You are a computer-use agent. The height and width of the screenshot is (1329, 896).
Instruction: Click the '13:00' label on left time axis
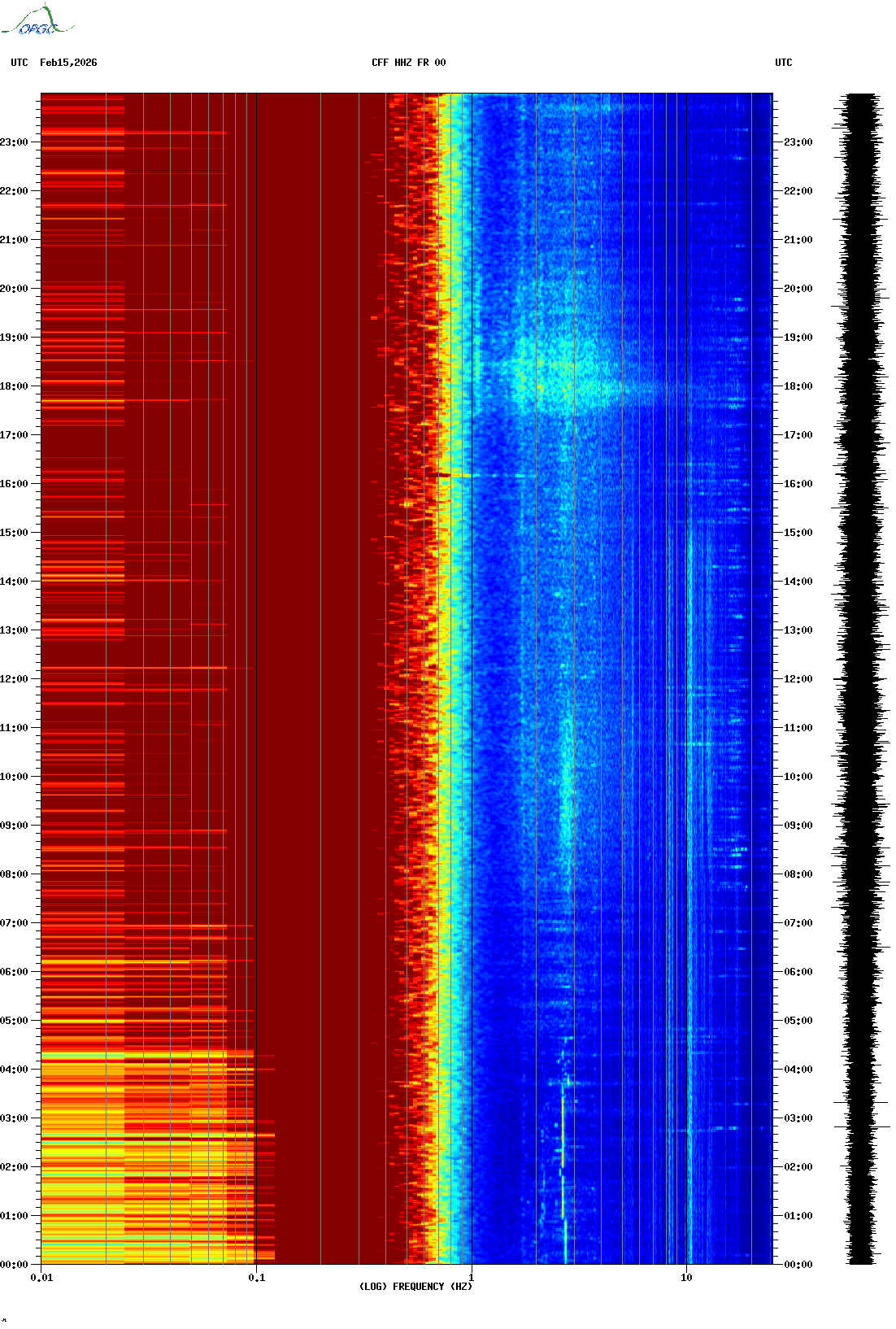(x=14, y=630)
